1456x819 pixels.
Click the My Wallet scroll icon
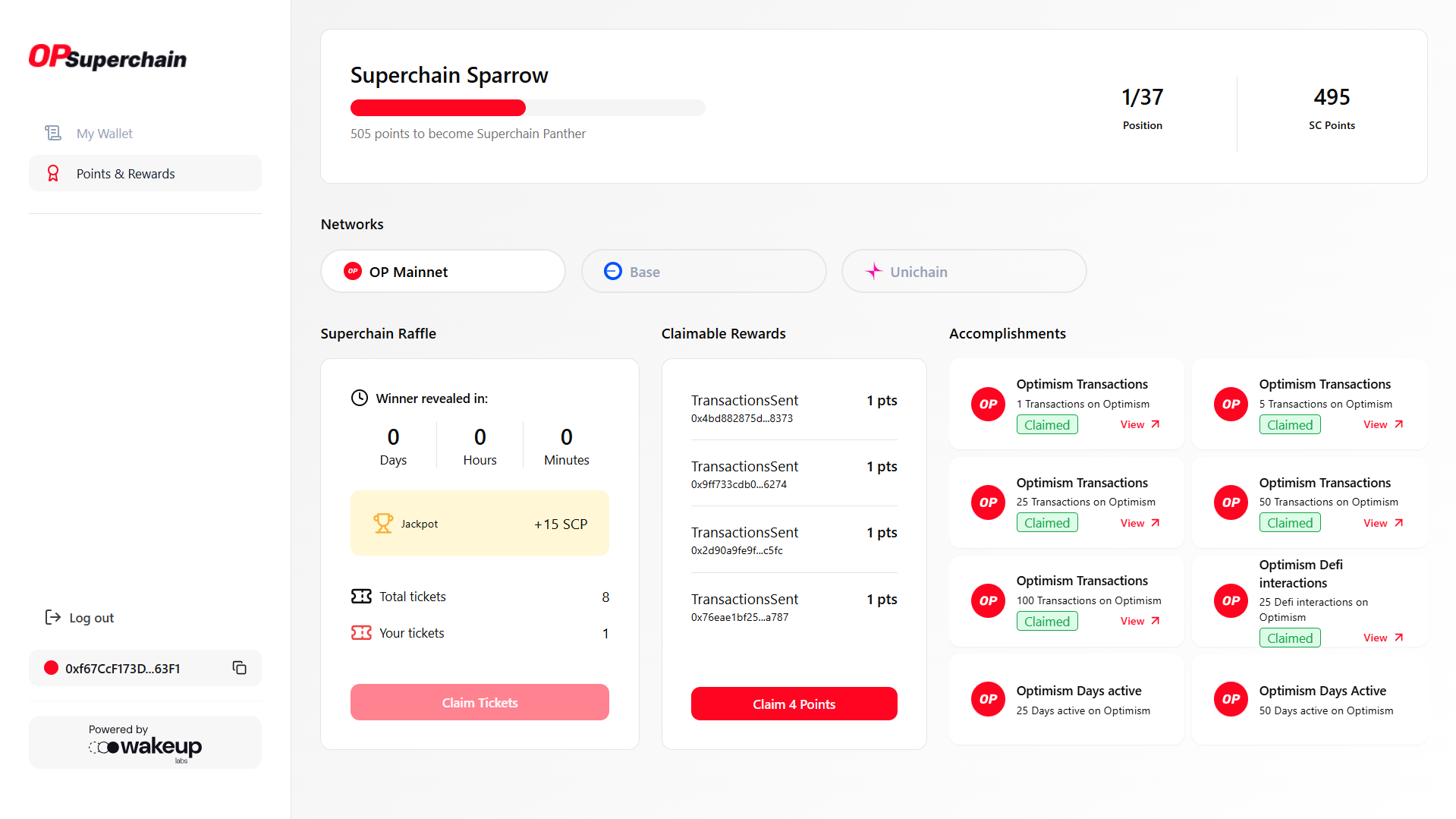click(x=53, y=133)
